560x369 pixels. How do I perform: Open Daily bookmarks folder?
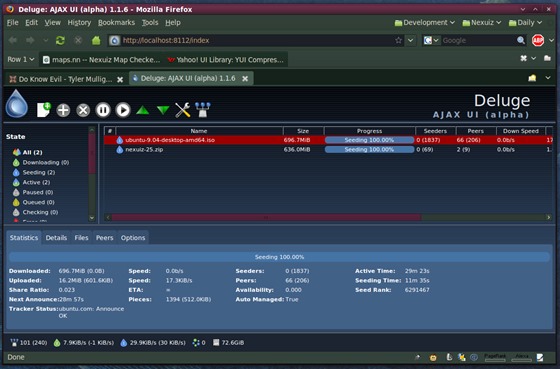(x=525, y=23)
